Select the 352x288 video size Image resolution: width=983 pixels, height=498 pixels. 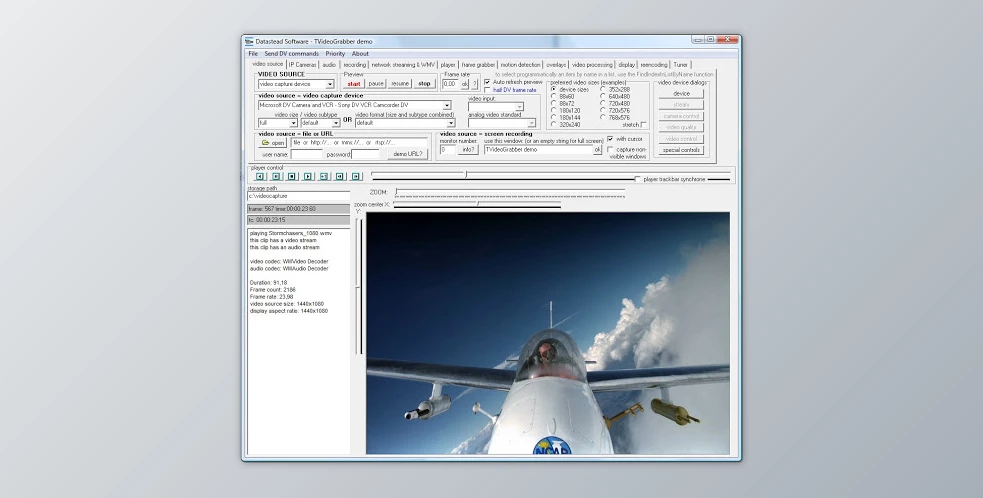pyautogui.click(x=603, y=89)
